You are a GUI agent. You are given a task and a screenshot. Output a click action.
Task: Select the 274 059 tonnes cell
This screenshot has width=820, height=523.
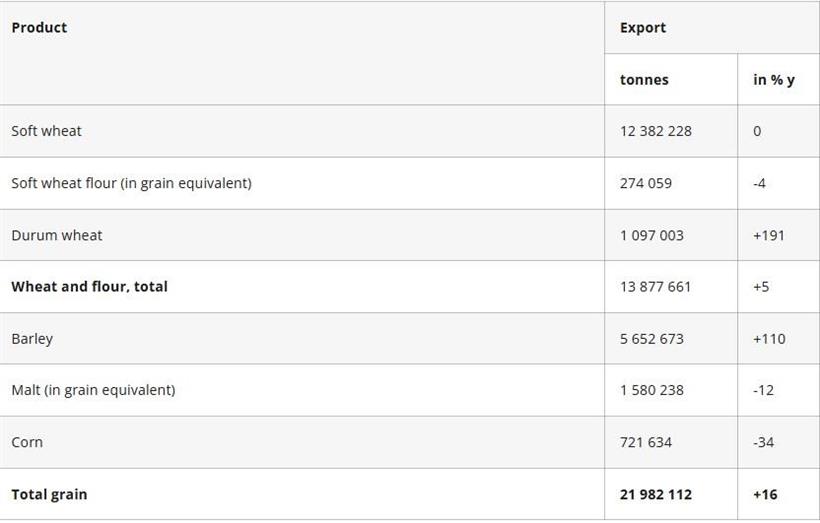point(646,183)
